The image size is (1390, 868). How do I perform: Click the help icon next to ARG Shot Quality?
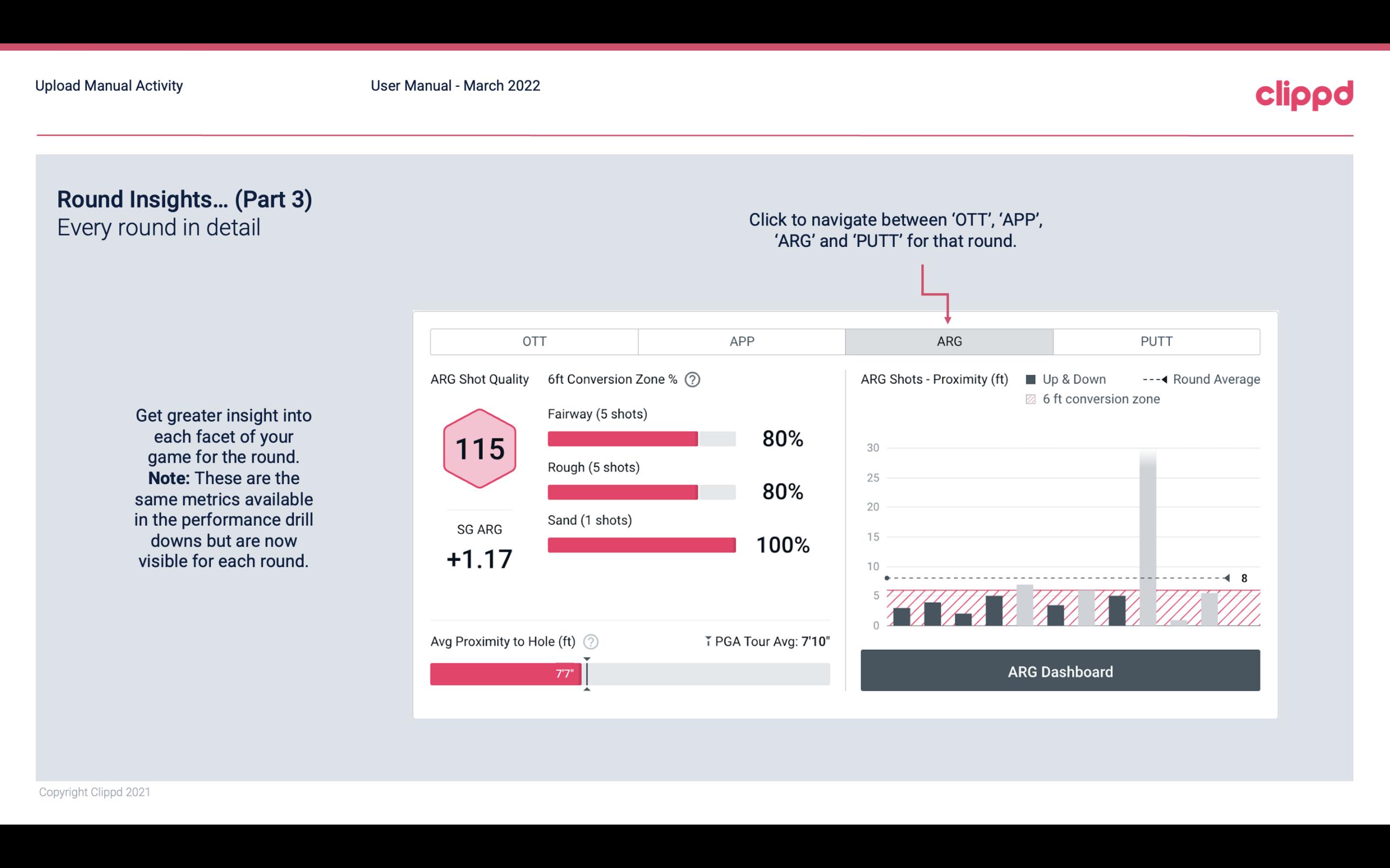695,380
